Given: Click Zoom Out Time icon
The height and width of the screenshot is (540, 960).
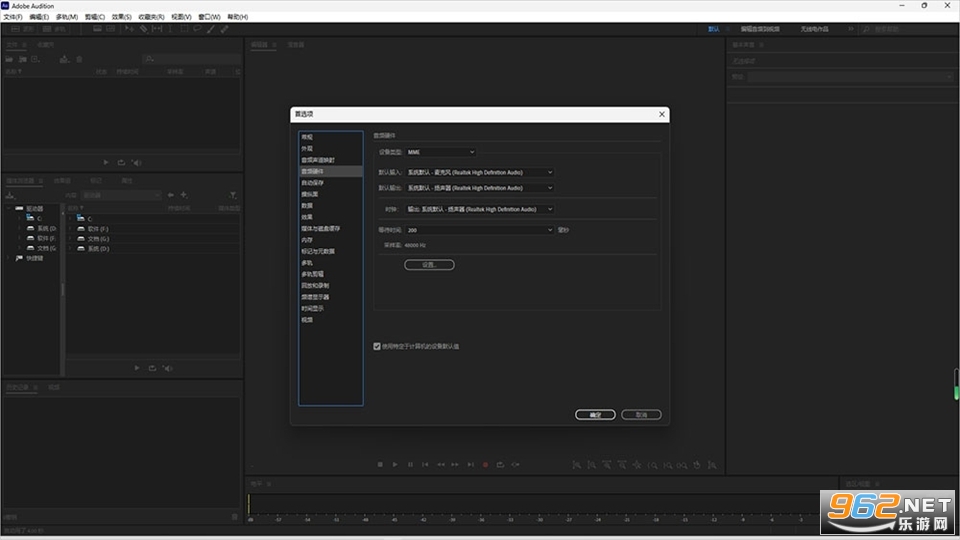Looking at the screenshot, I should pos(621,465).
